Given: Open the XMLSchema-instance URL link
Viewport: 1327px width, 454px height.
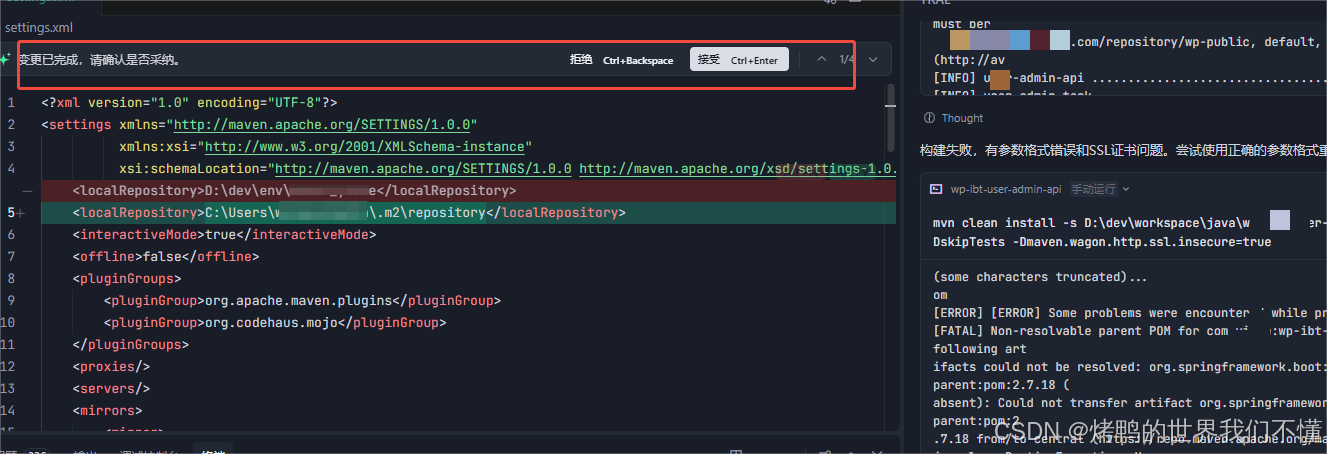Looking at the screenshot, I should pyautogui.click(x=367, y=146).
